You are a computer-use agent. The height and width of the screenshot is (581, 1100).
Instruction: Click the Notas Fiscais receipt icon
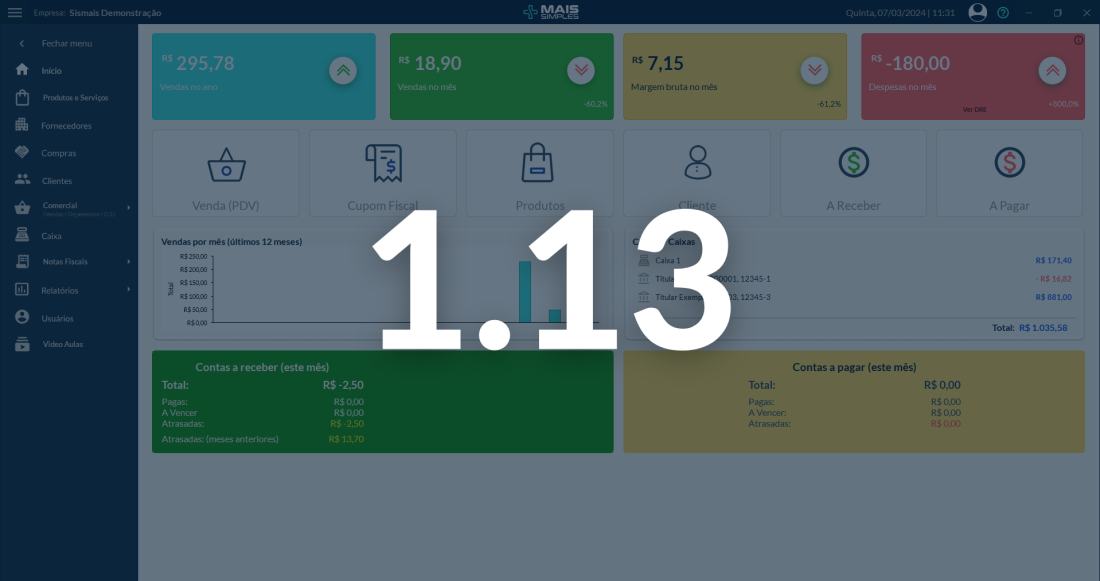pyautogui.click(x=22, y=262)
